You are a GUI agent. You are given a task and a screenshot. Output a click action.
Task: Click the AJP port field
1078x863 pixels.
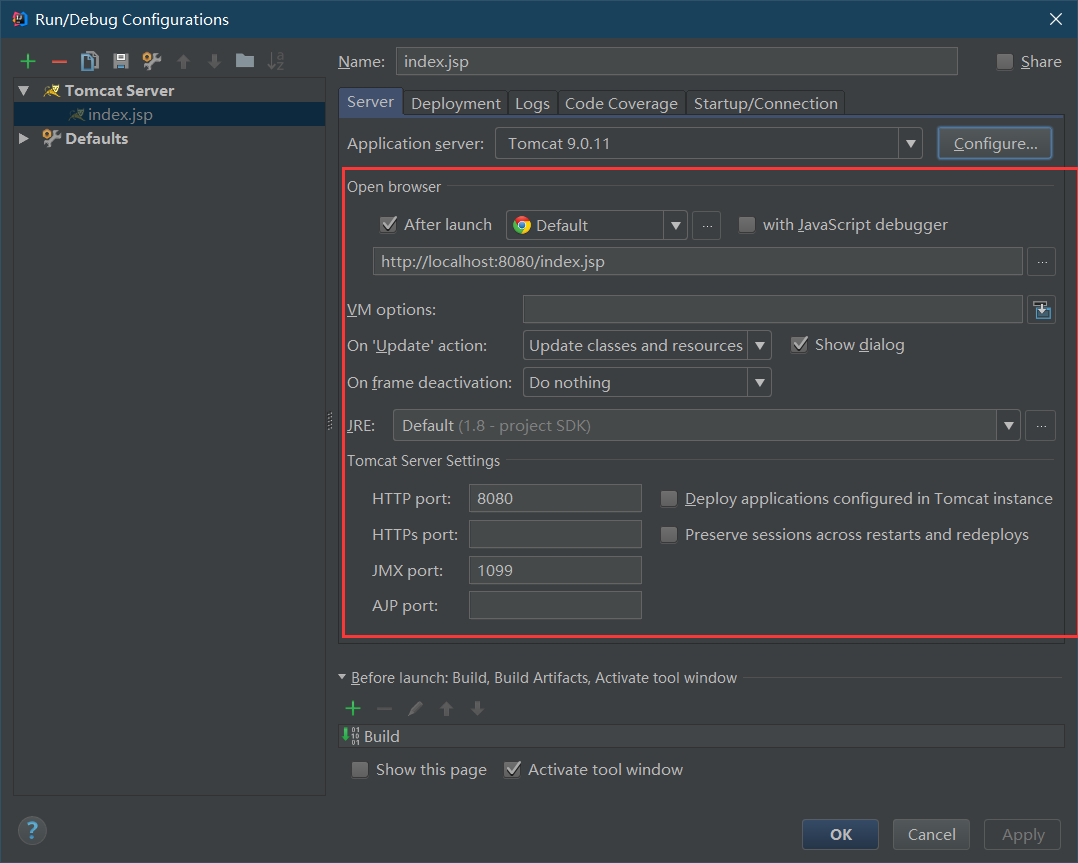555,605
